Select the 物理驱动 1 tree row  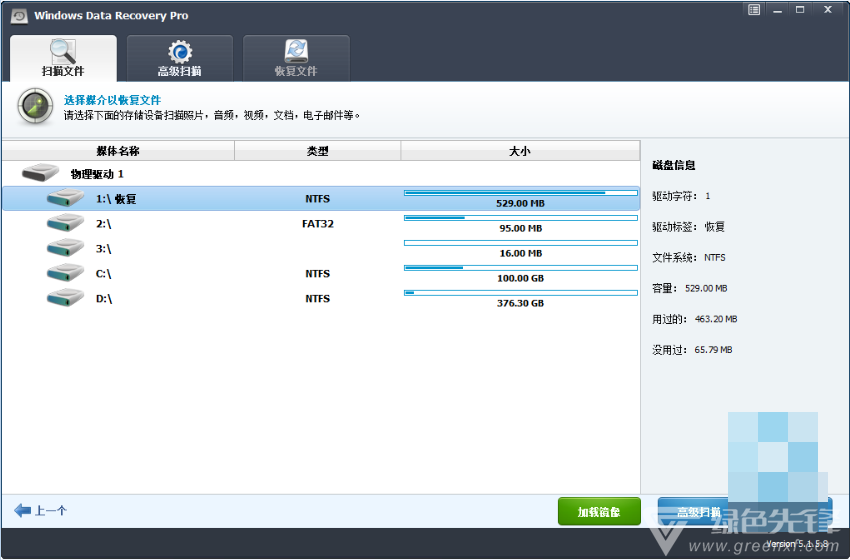pyautogui.click(x=321, y=173)
